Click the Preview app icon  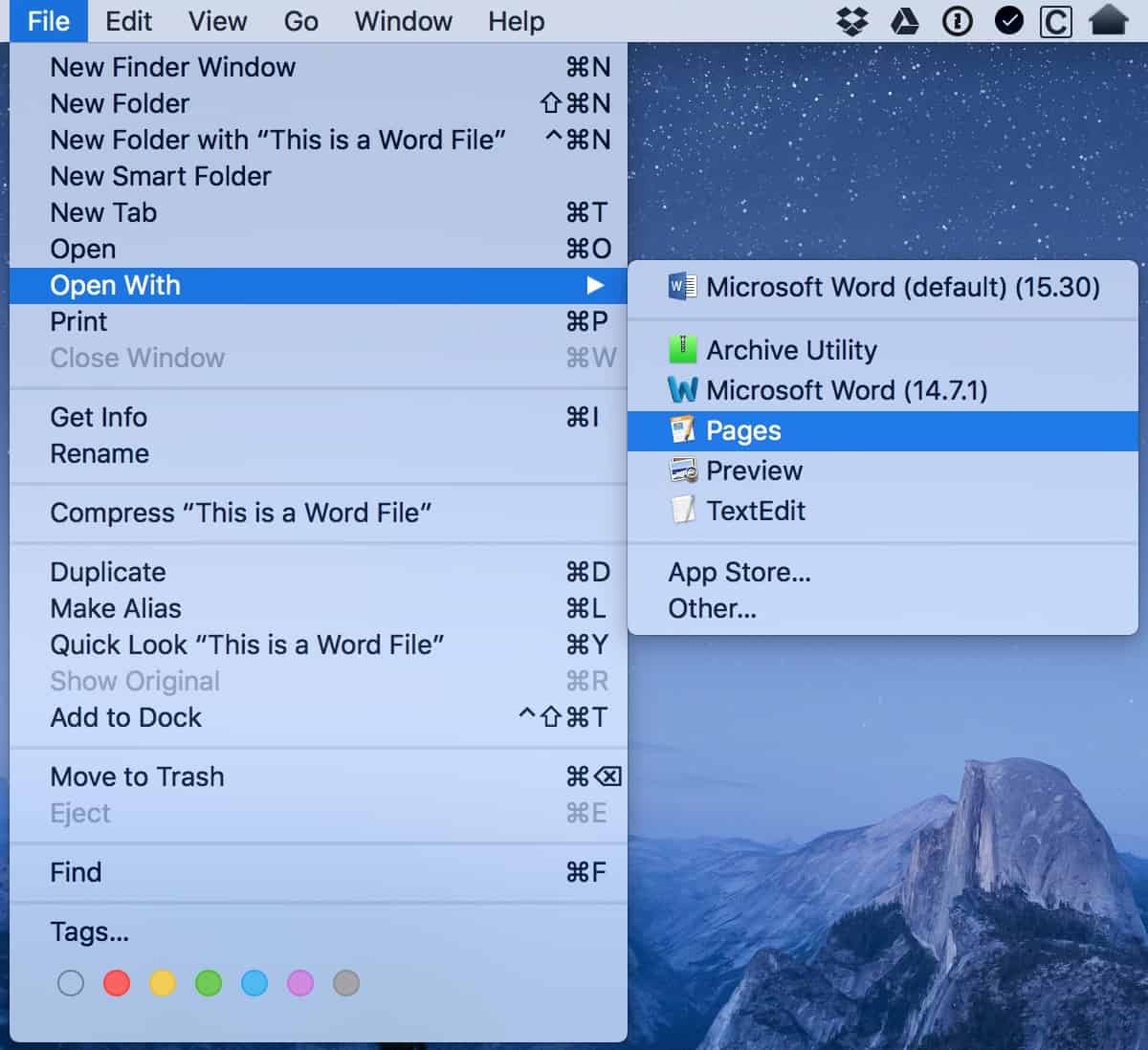point(682,470)
